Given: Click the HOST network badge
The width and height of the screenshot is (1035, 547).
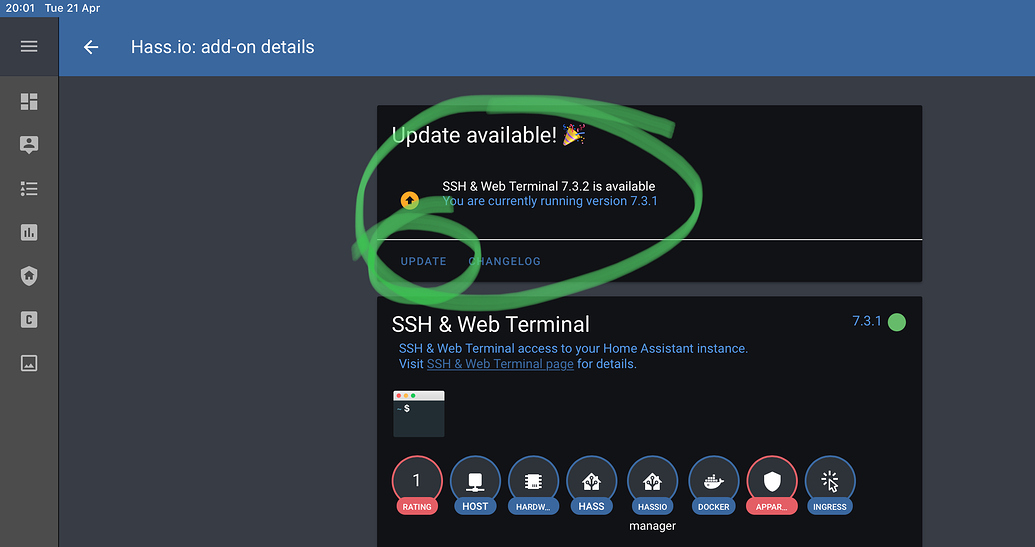Looking at the screenshot, I should [475, 486].
